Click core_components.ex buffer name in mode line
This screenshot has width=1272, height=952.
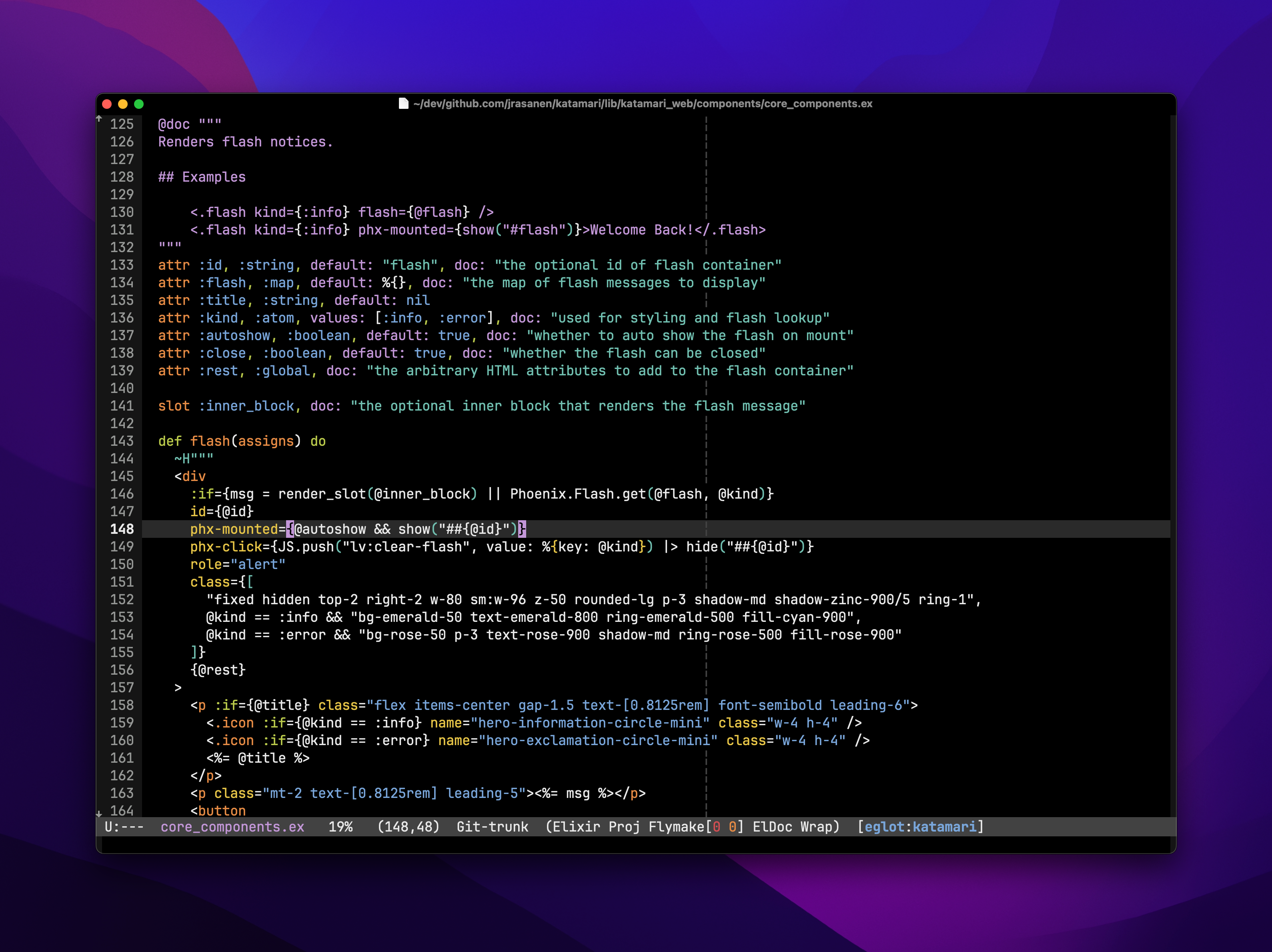[232, 827]
